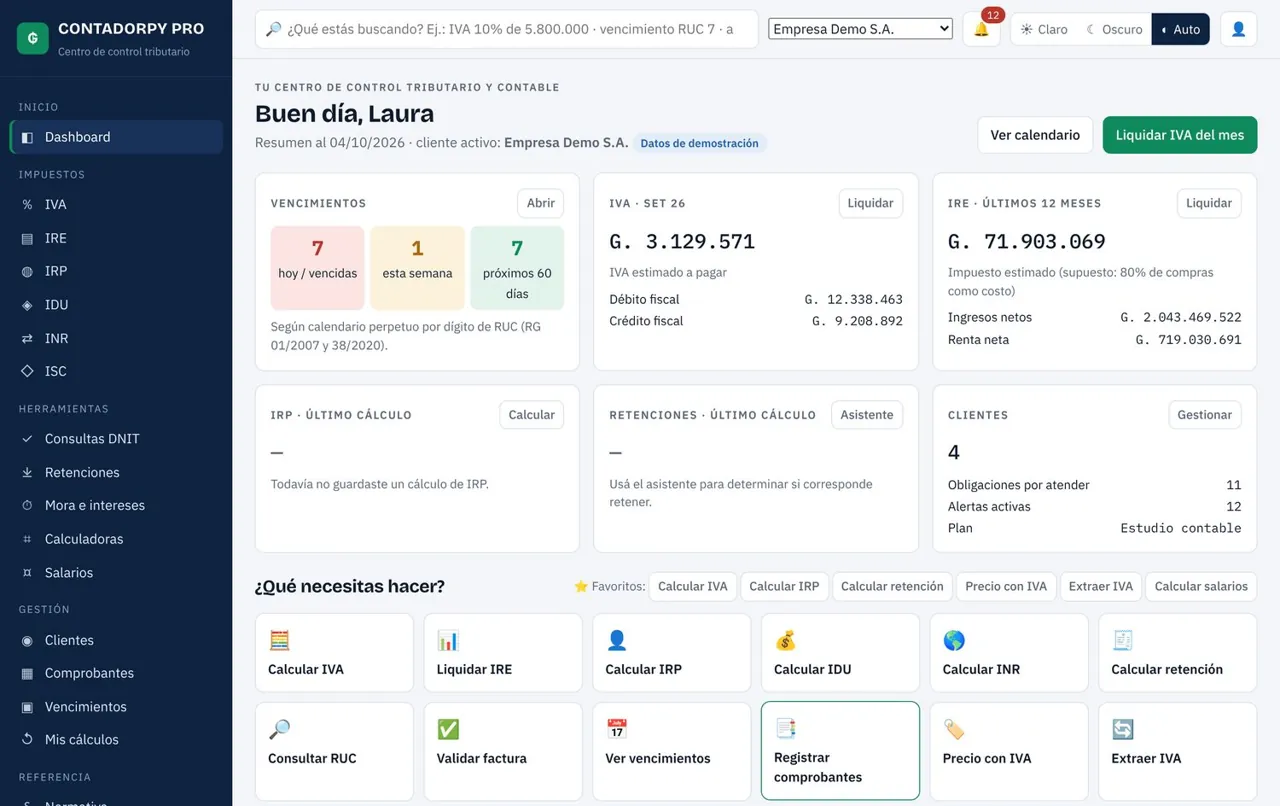Click the Liquidar IVA del mes button
Image resolution: width=1280 pixels, height=806 pixels.
point(1180,135)
